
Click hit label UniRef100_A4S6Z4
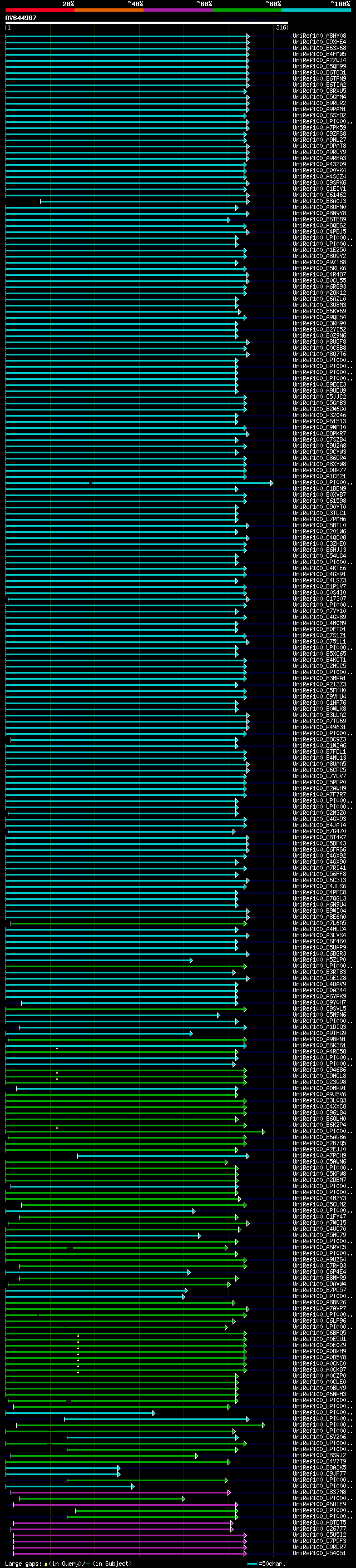tap(319, 176)
